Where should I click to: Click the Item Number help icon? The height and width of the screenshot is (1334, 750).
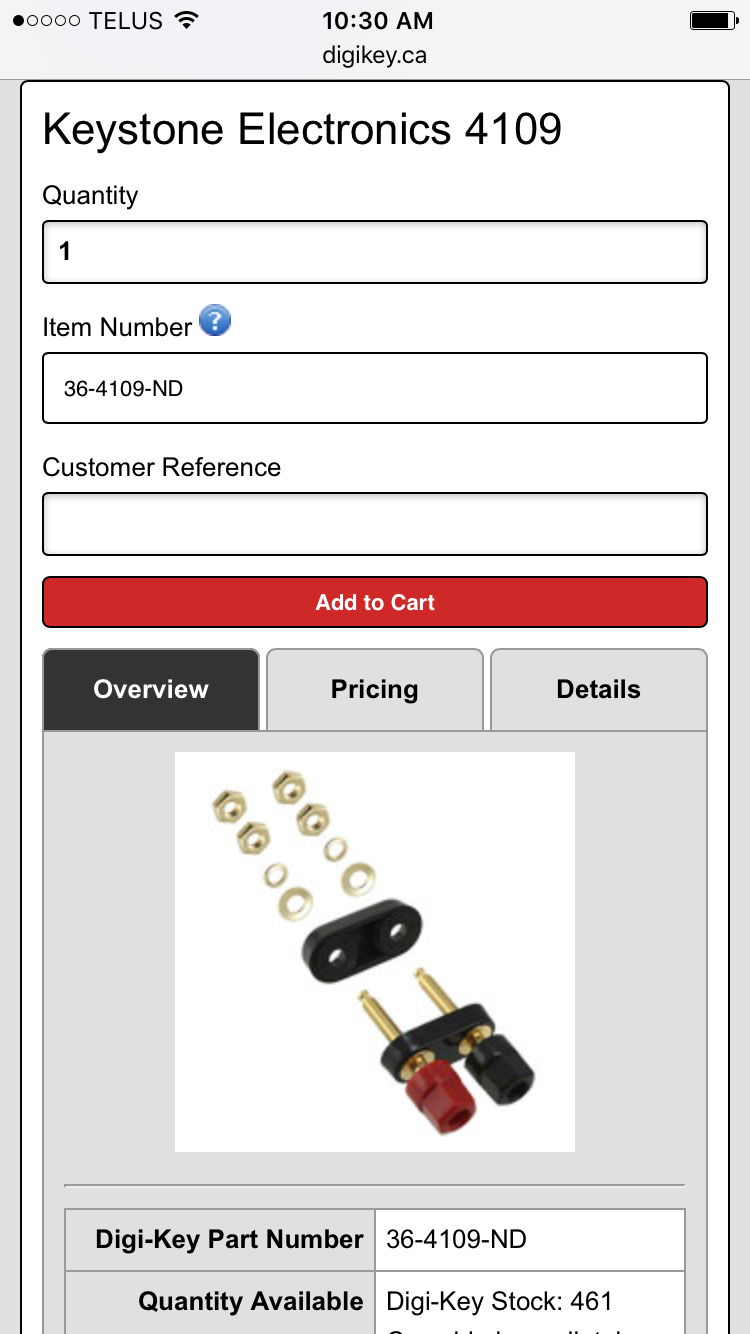[215, 321]
